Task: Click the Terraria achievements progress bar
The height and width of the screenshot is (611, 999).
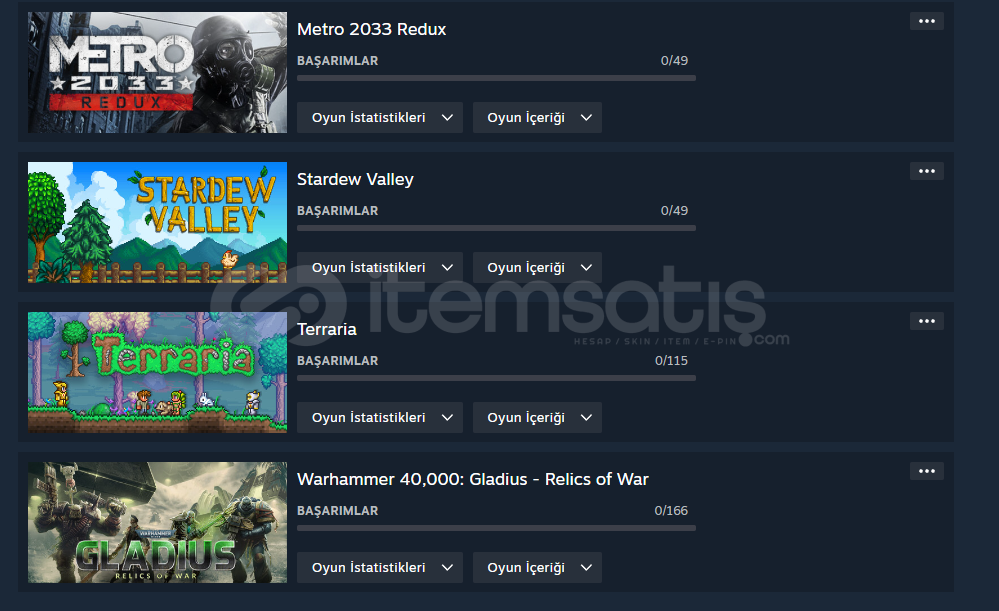Action: pos(496,378)
